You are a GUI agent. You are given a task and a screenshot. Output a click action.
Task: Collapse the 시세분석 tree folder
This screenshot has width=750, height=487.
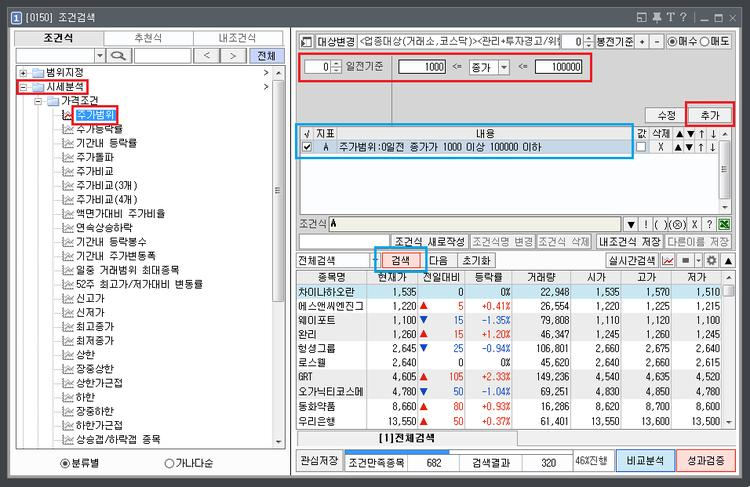pyautogui.click(x=23, y=87)
